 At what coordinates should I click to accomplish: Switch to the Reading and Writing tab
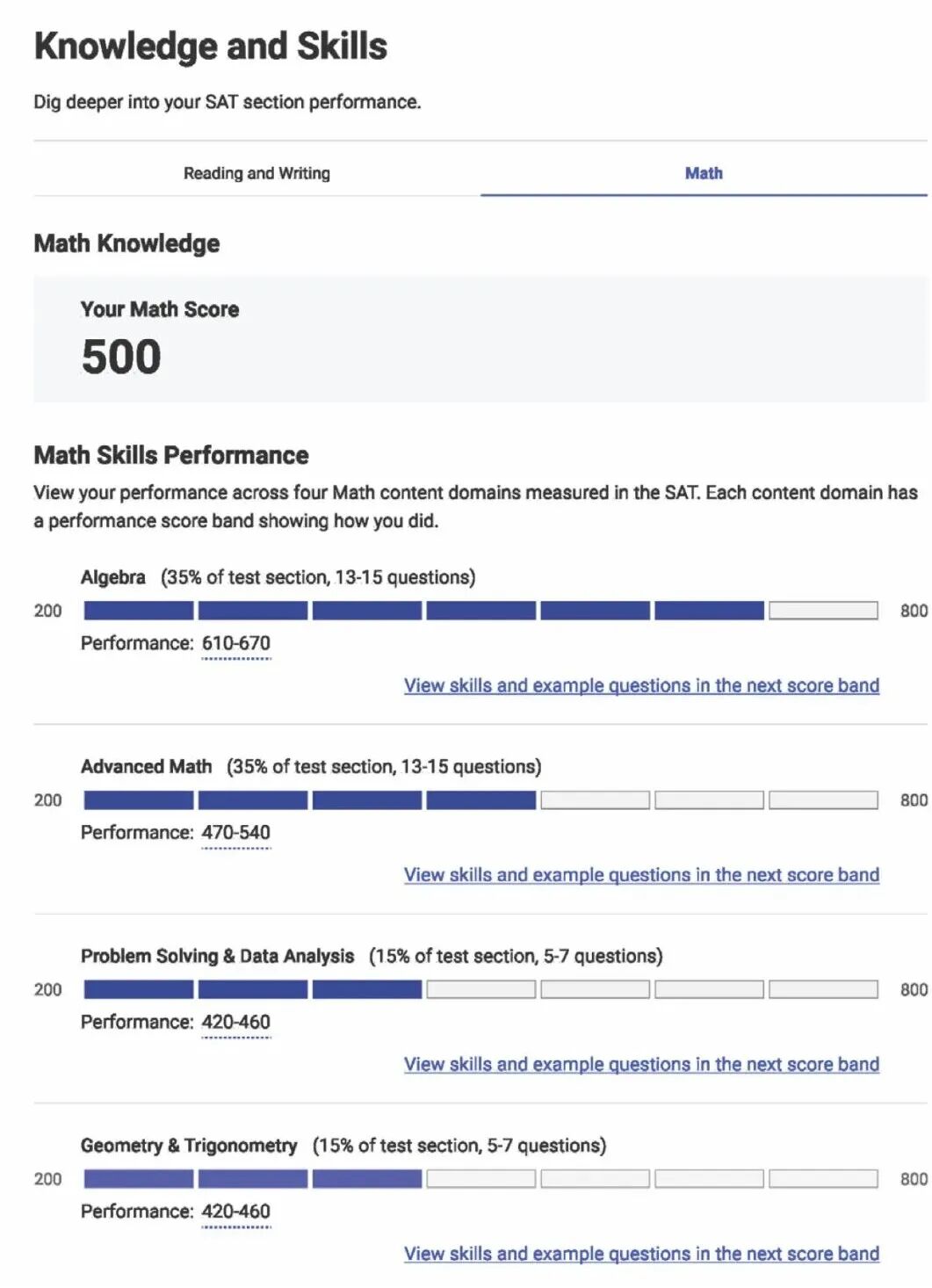click(x=256, y=173)
